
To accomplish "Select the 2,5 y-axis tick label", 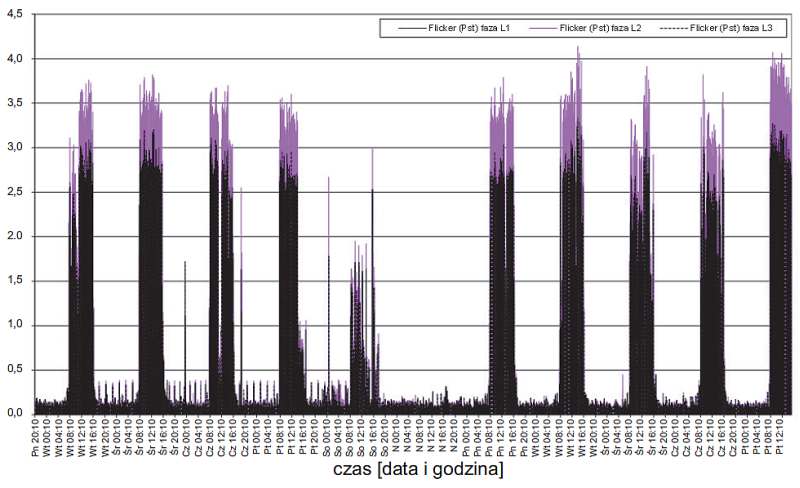I will click(15, 192).
